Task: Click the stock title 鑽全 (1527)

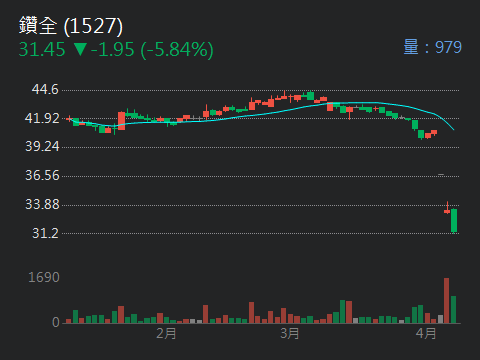Action: [71, 26]
